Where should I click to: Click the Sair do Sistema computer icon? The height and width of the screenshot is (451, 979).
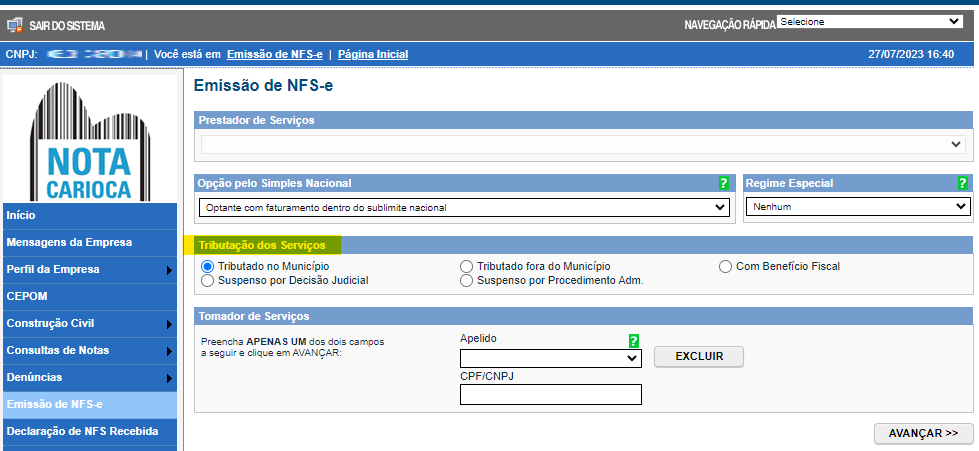(x=15, y=25)
